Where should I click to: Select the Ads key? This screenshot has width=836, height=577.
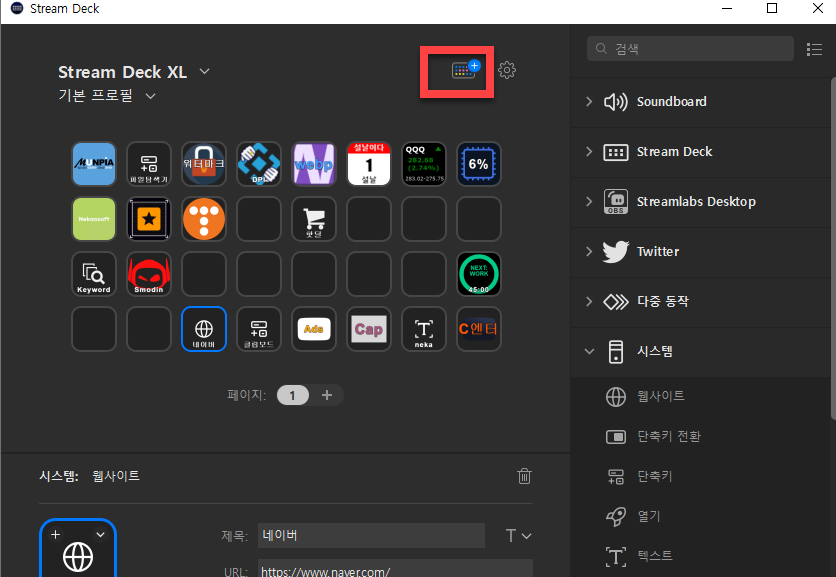314,329
